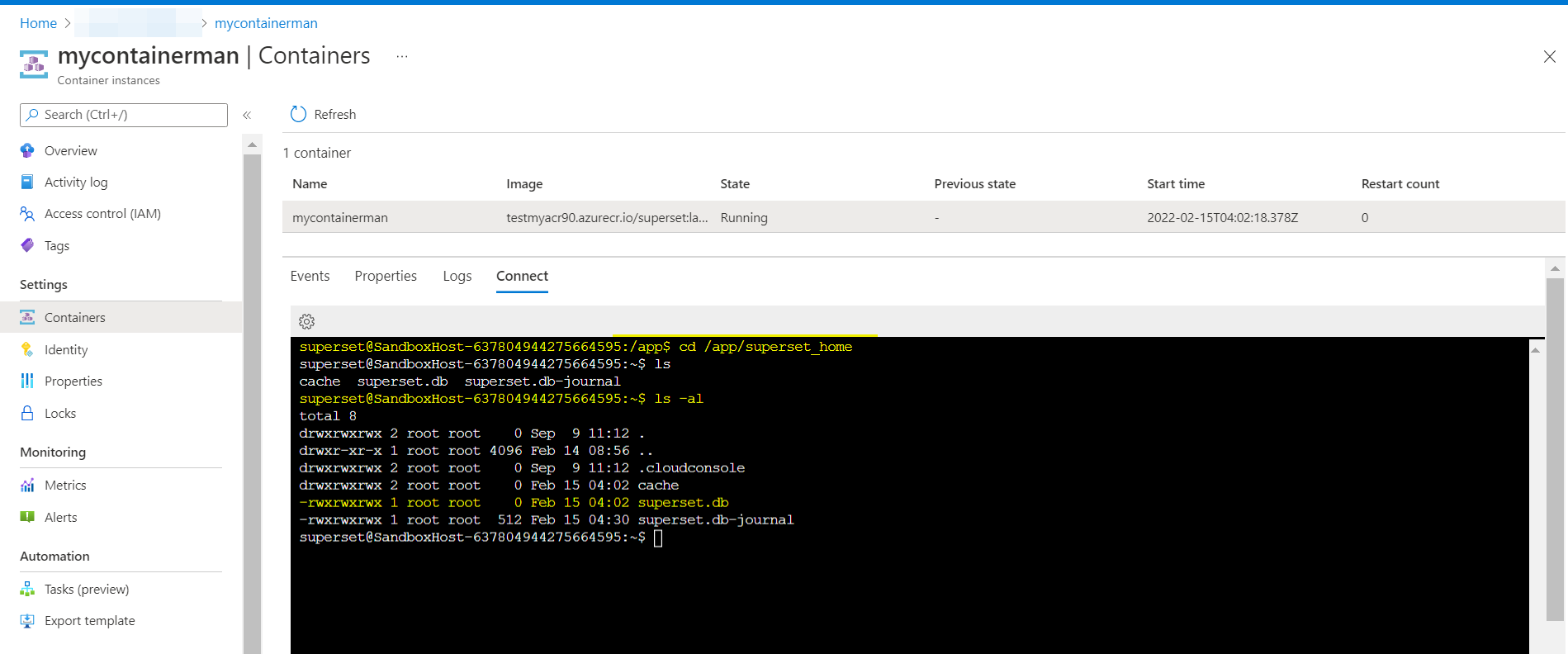
Task: Click the main pane scrollbar up arrow
Action: [1555, 268]
